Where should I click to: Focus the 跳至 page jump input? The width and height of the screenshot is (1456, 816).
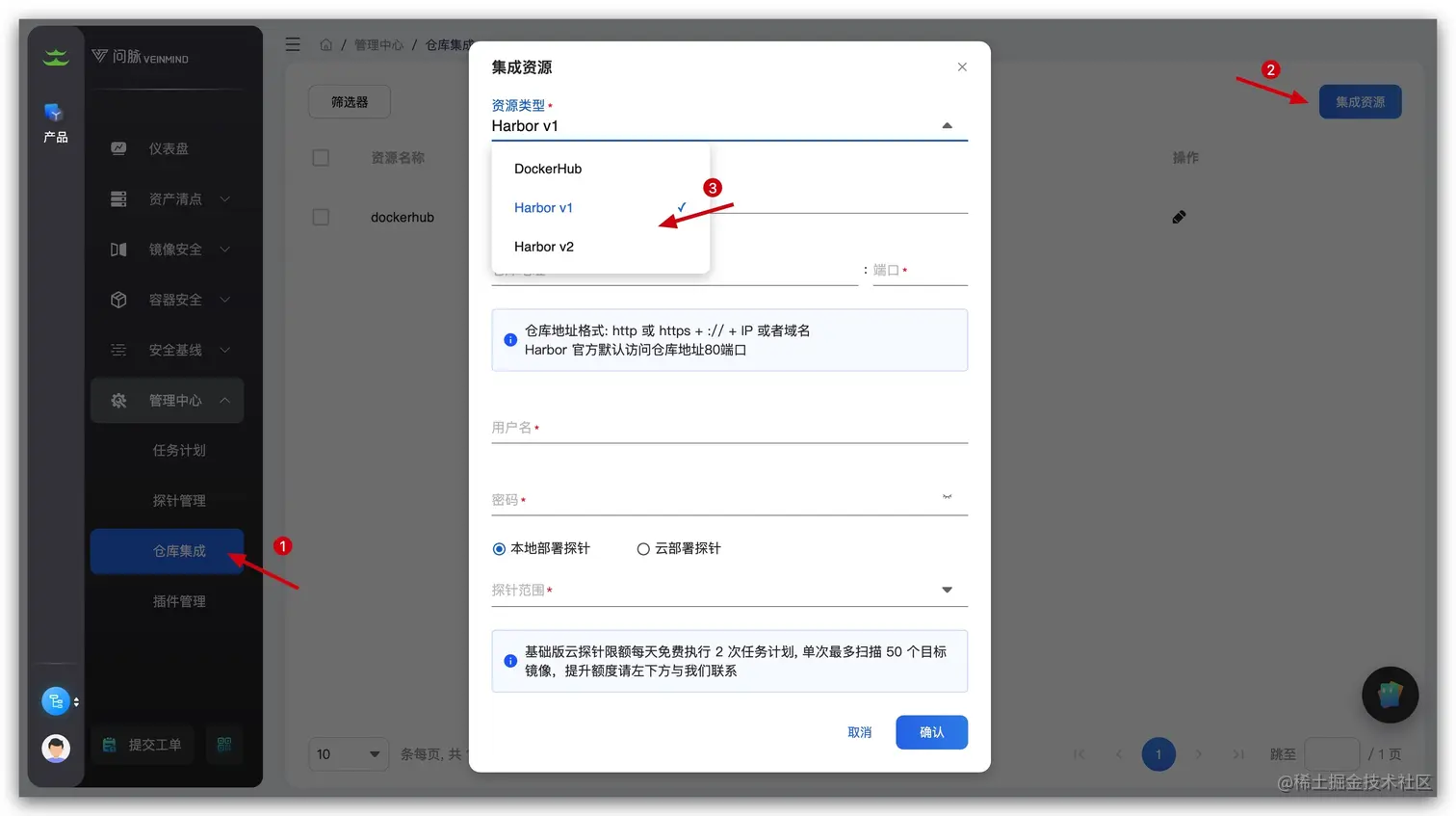(x=1332, y=754)
